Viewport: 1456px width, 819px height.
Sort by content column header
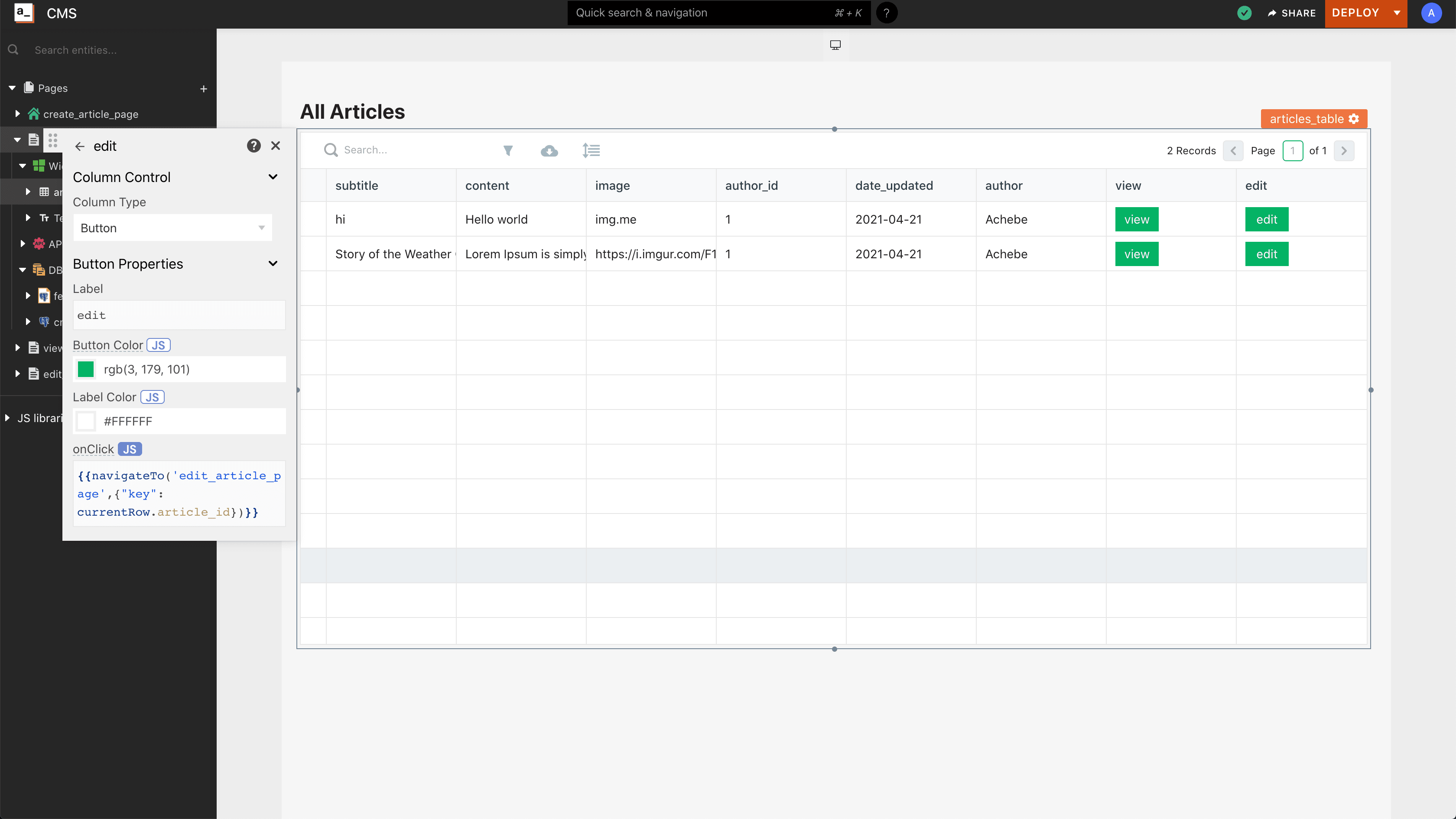(x=521, y=185)
